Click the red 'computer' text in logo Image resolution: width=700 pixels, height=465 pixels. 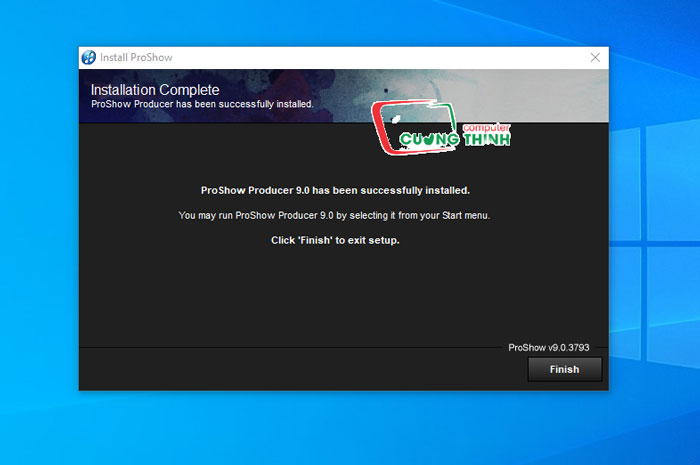(486, 127)
